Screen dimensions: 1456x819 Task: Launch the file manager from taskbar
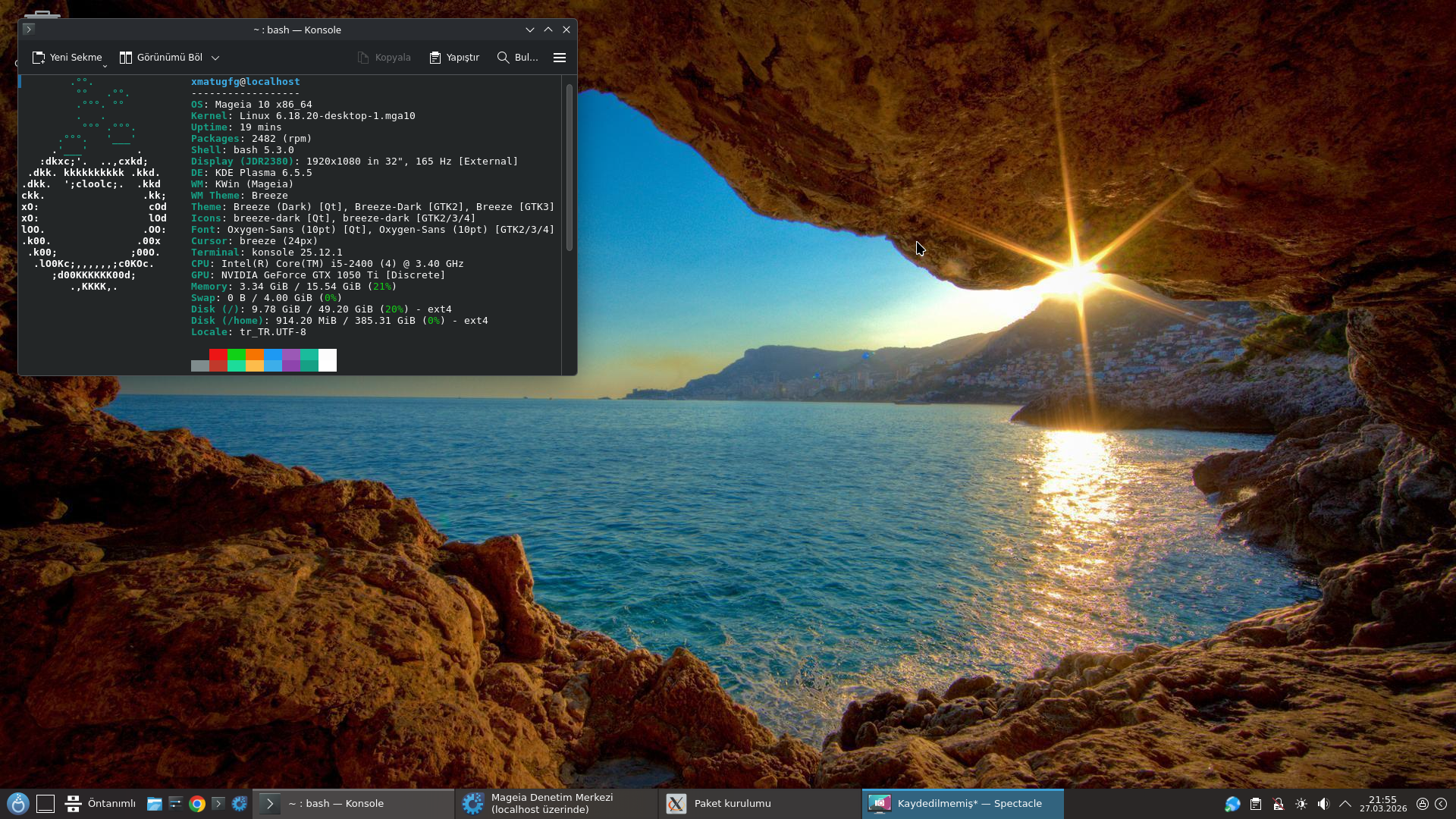(x=154, y=804)
